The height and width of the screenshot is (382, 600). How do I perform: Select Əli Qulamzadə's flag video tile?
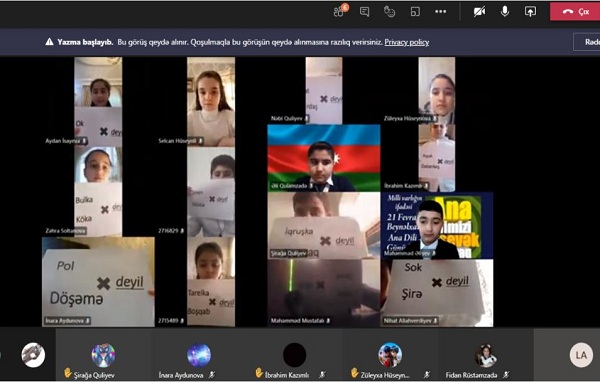coord(324,158)
